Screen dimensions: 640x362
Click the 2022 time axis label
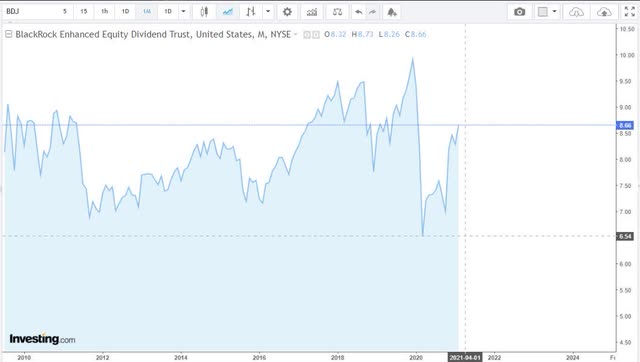494,358
